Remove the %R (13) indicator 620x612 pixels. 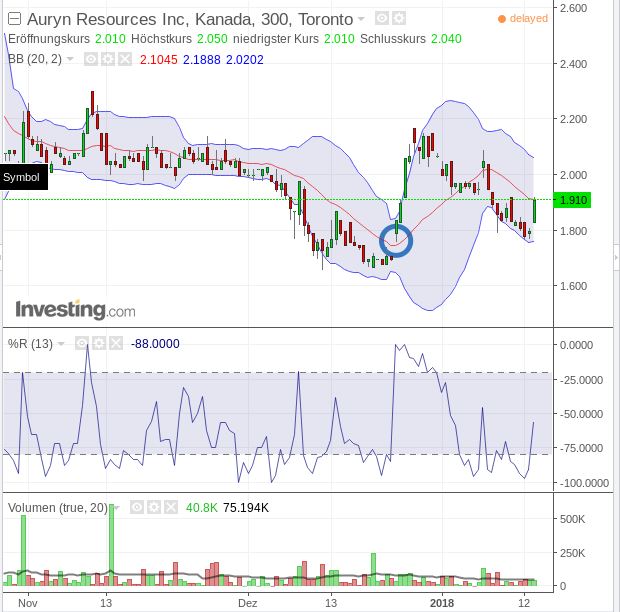click(116, 343)
